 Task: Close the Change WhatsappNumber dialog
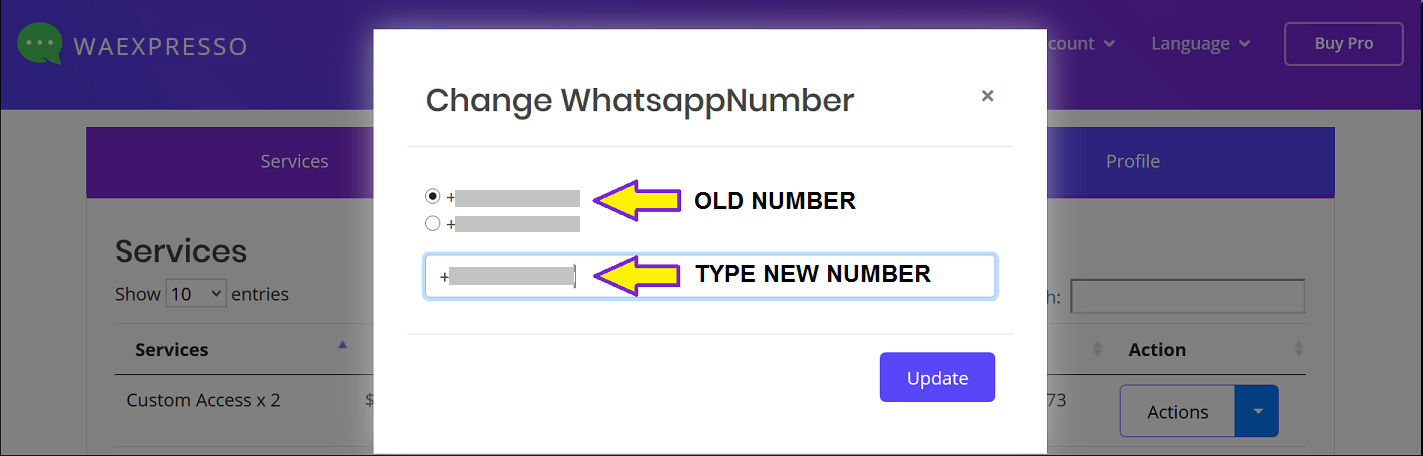click(987, 96)
